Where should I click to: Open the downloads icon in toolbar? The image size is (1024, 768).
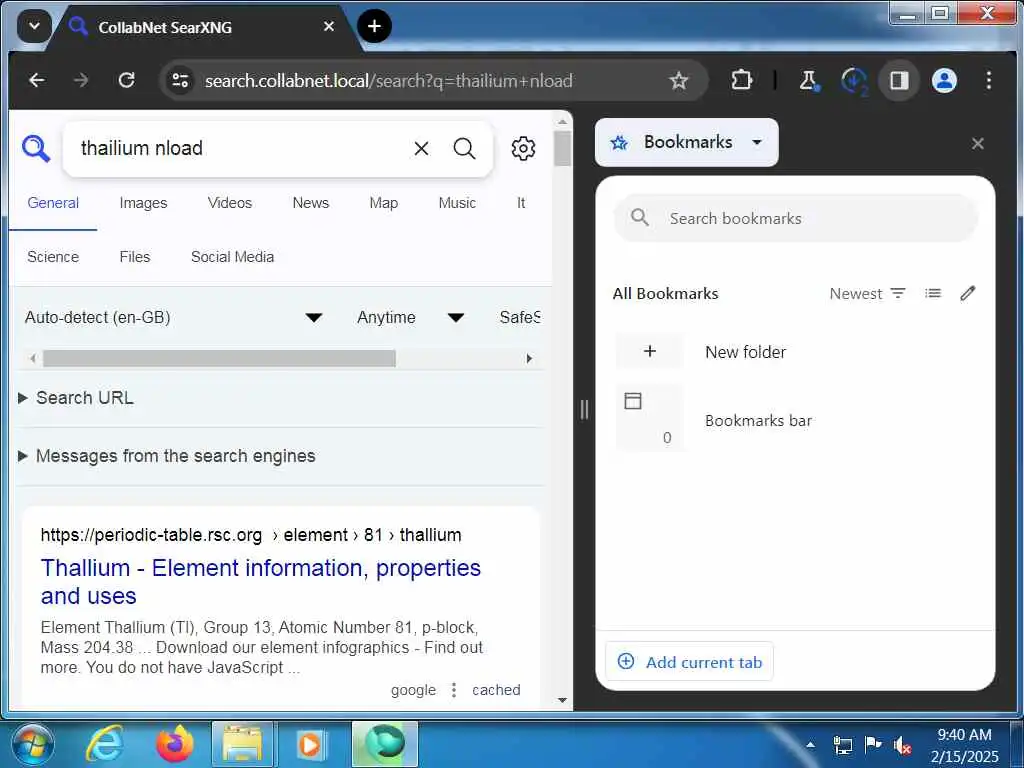point(854,81)
